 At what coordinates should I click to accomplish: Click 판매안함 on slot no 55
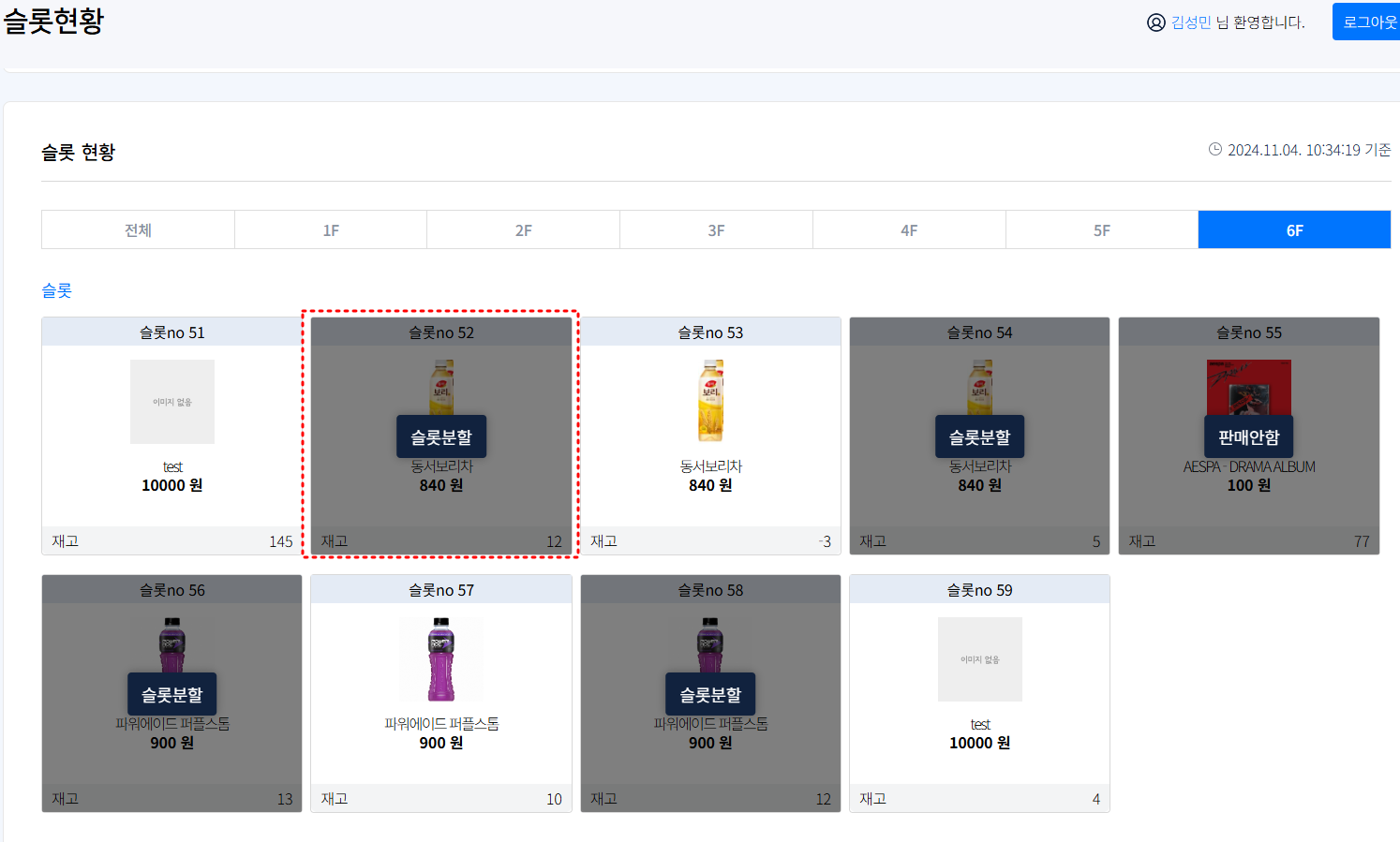[1248, 436]
